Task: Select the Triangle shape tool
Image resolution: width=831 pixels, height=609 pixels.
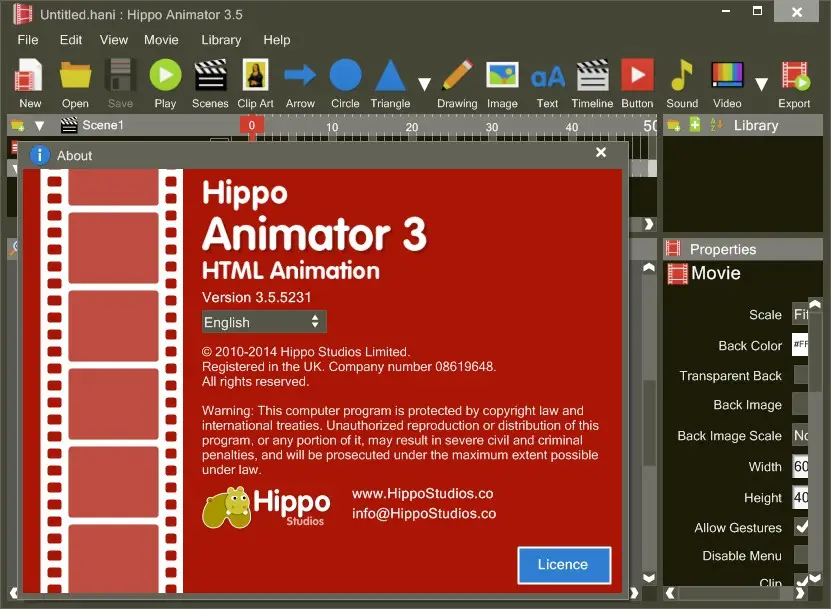Action: (x=391, y=83)
